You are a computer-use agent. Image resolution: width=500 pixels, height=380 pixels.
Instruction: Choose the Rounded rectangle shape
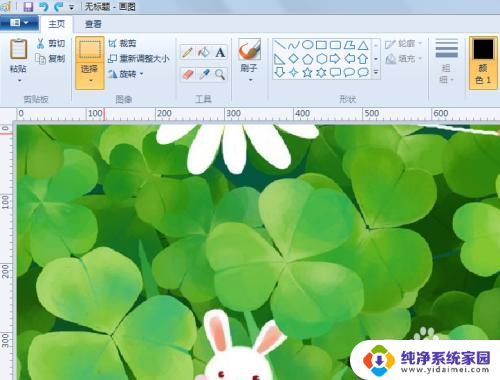(x=335, y=45)
